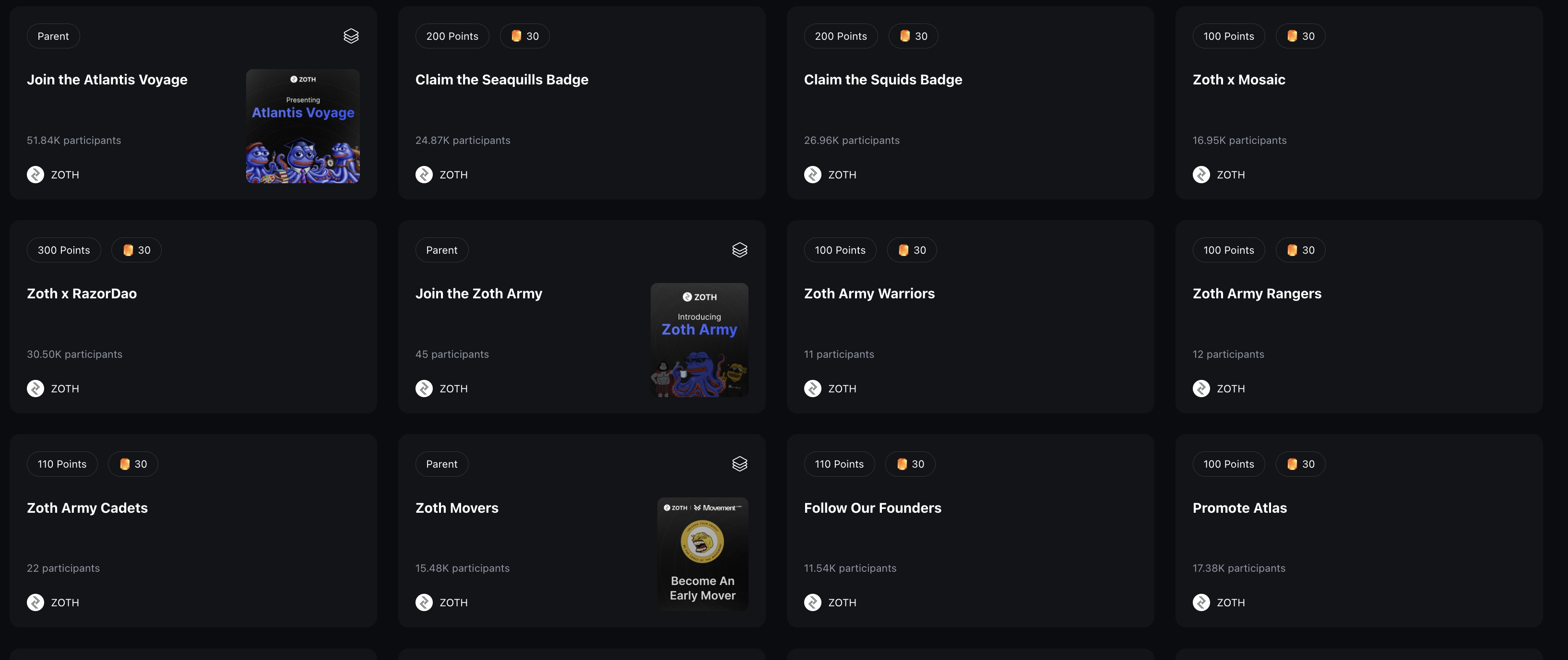Viewport: 1568px width, 660px height.
Task: Click the ZOTH logo under Zoth Army Cadets
Action: 36,602
